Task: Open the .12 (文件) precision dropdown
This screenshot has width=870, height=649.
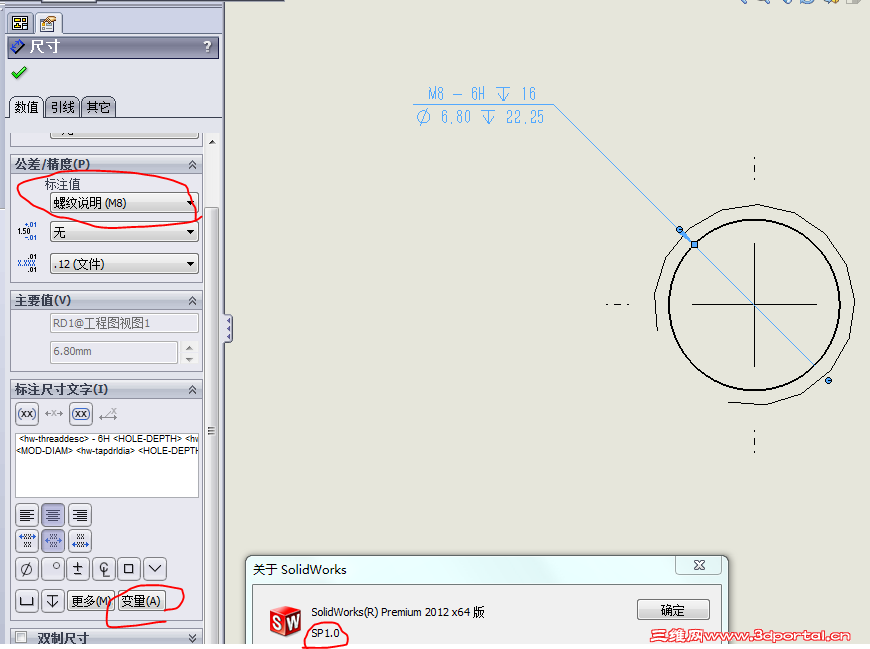Action: [124, 264]
